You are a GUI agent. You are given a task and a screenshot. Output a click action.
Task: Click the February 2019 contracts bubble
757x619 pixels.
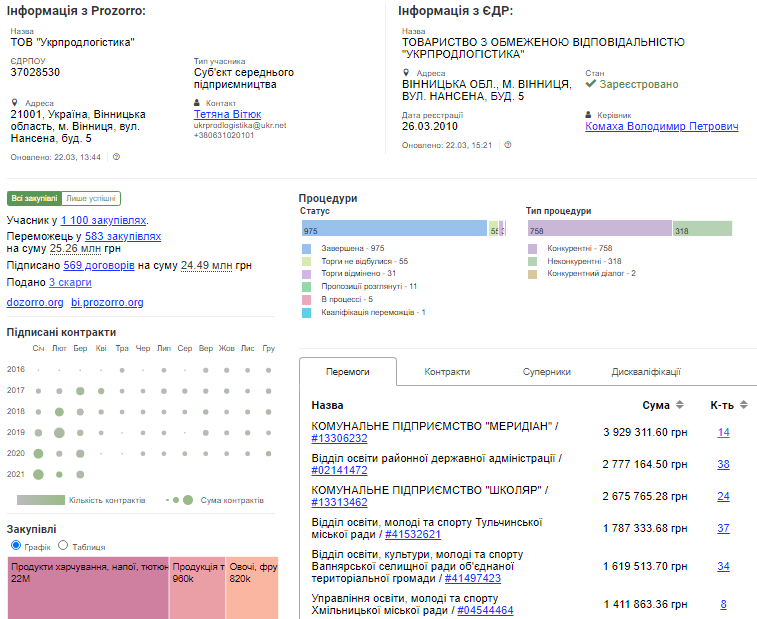click(59, 432)
